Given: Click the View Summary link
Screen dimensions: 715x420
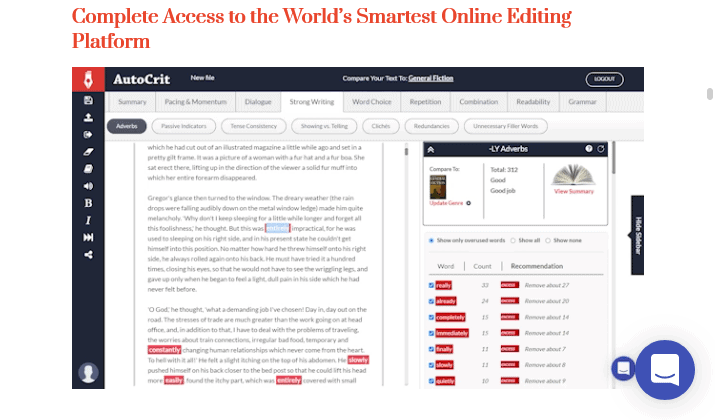Looking at the screenshot, I should (x=574, y=192).
